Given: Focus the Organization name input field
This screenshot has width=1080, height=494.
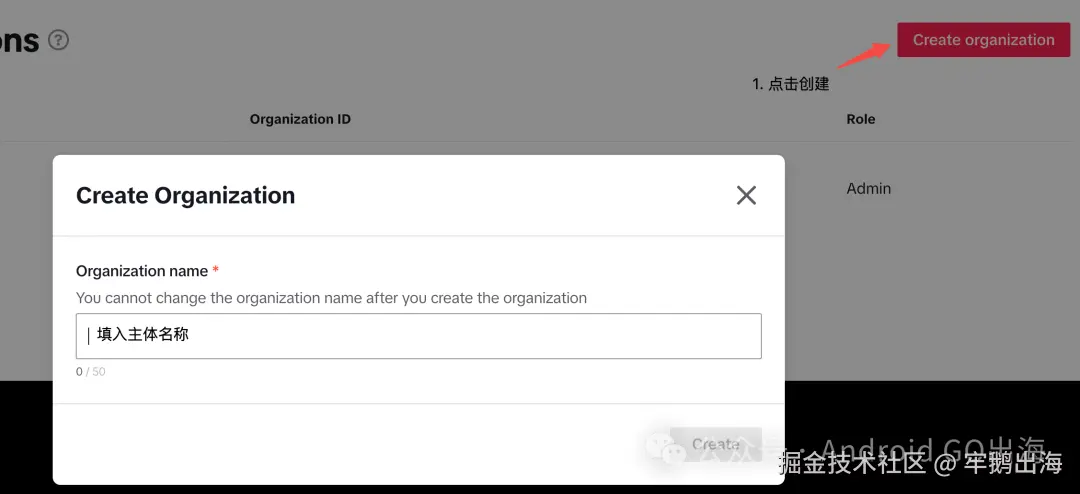Looking at the screenshot, I should tap(418, 336).
